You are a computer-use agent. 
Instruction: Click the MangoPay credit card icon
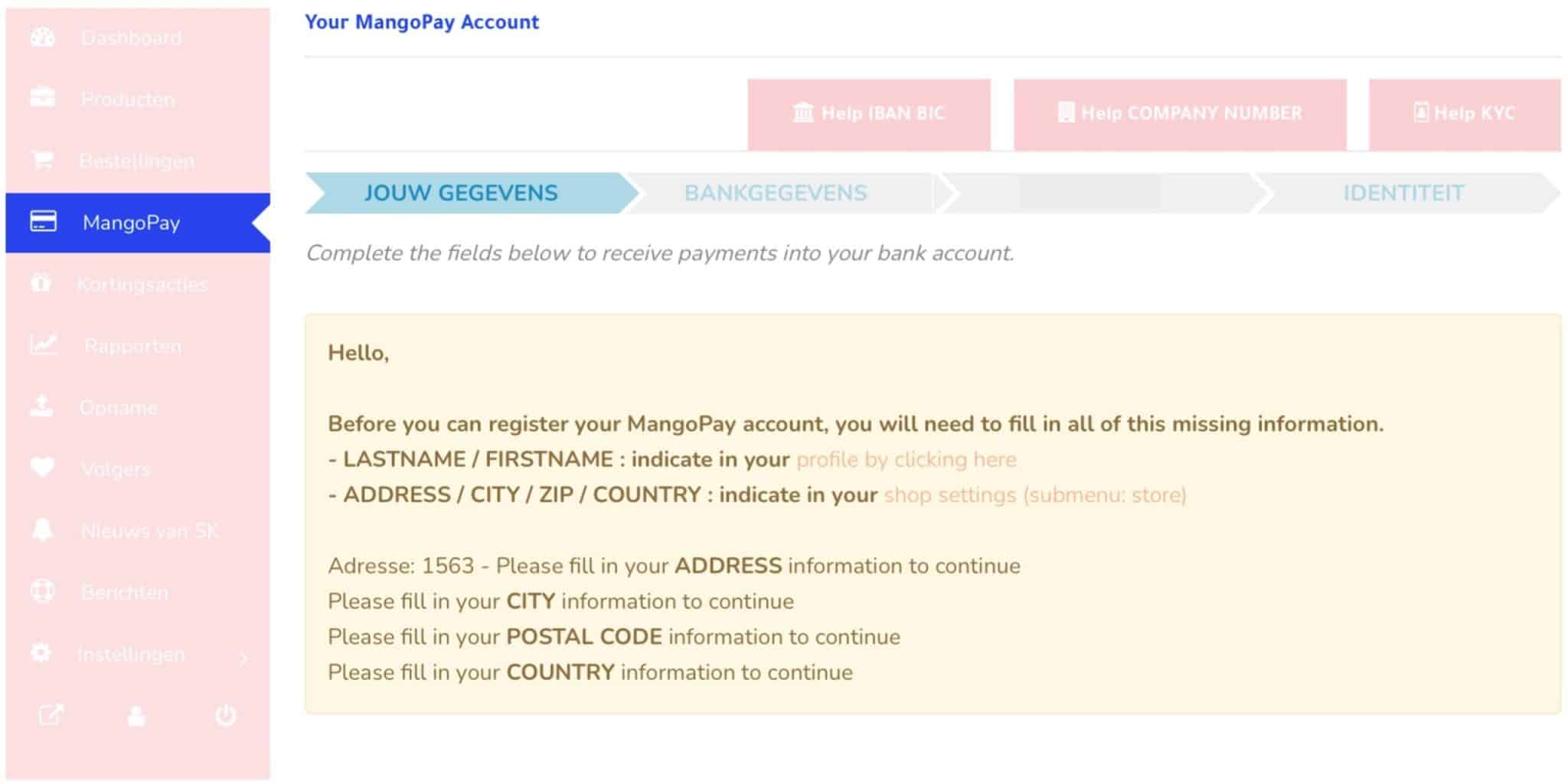point(43,221)
